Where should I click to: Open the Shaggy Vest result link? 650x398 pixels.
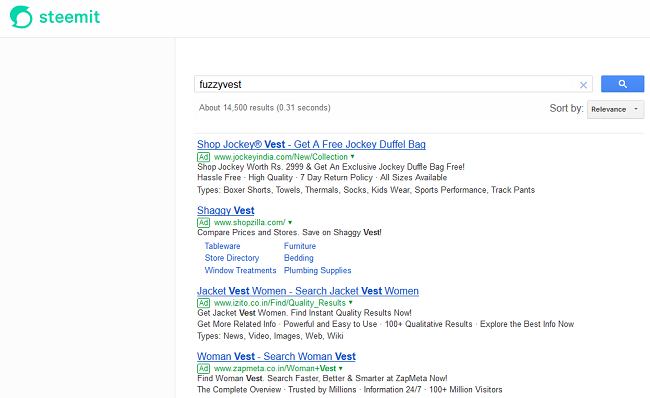pyautogui.click(x=226, y=210)
